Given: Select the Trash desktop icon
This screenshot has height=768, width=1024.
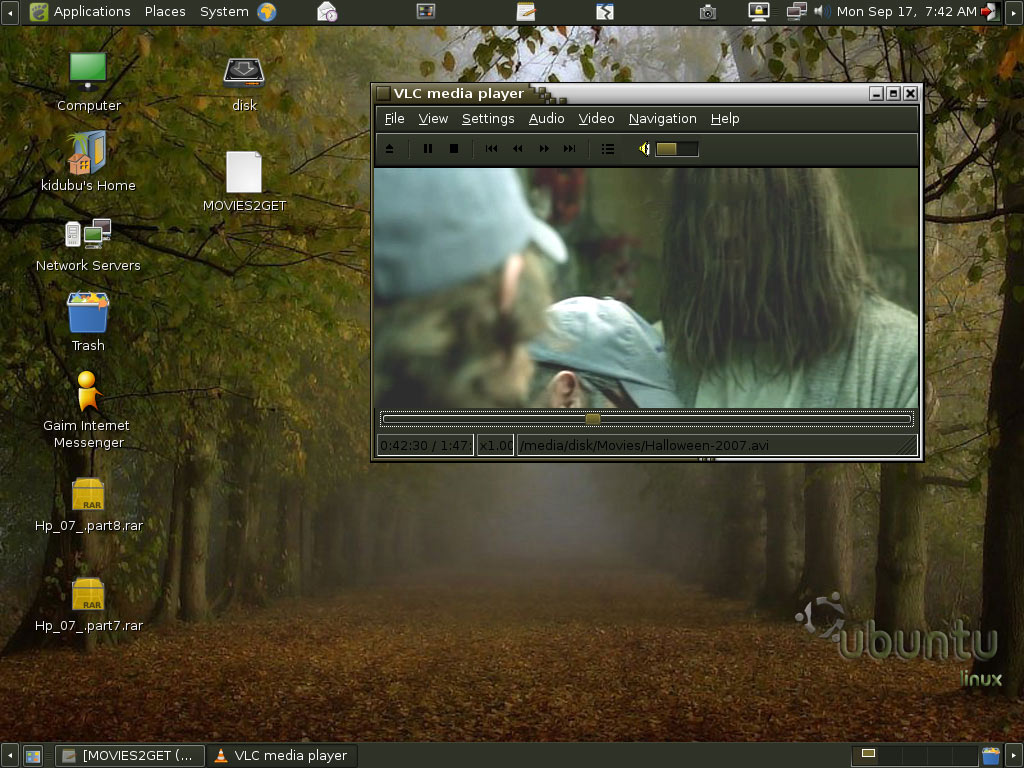Looking at the screenshot, I should pyautogui.click(x=88, y=322).
